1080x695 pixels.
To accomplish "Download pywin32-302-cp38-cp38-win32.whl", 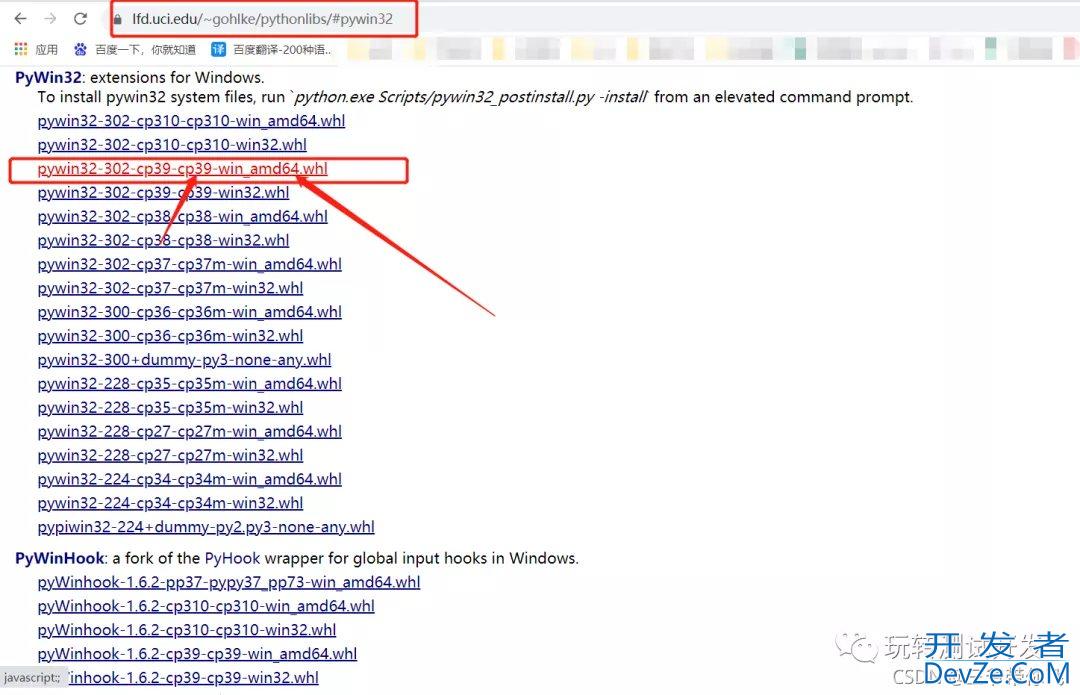I will click(163, 240).
